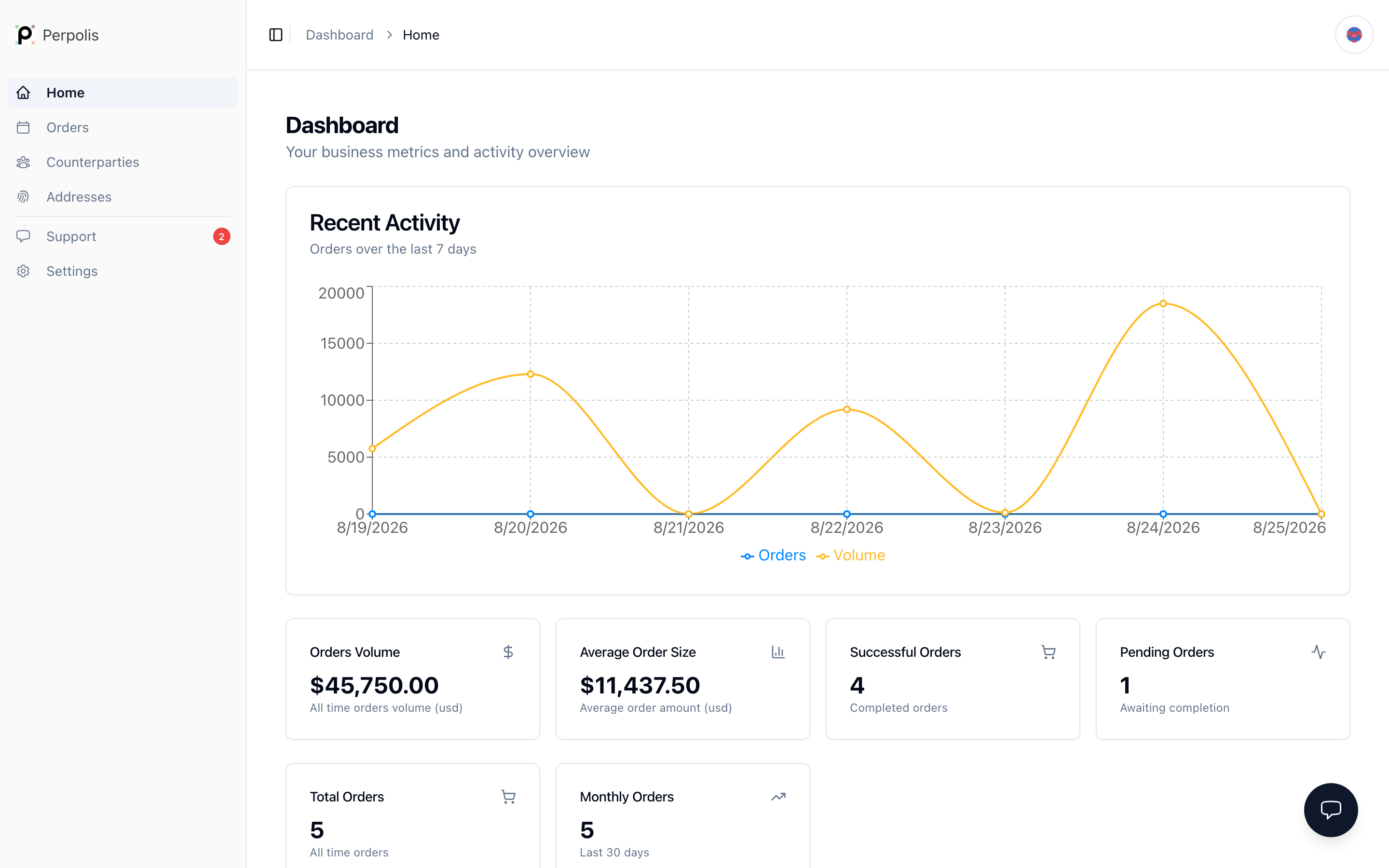
Task: Go to Orders page in sidebar
Action: pos(123,127)
